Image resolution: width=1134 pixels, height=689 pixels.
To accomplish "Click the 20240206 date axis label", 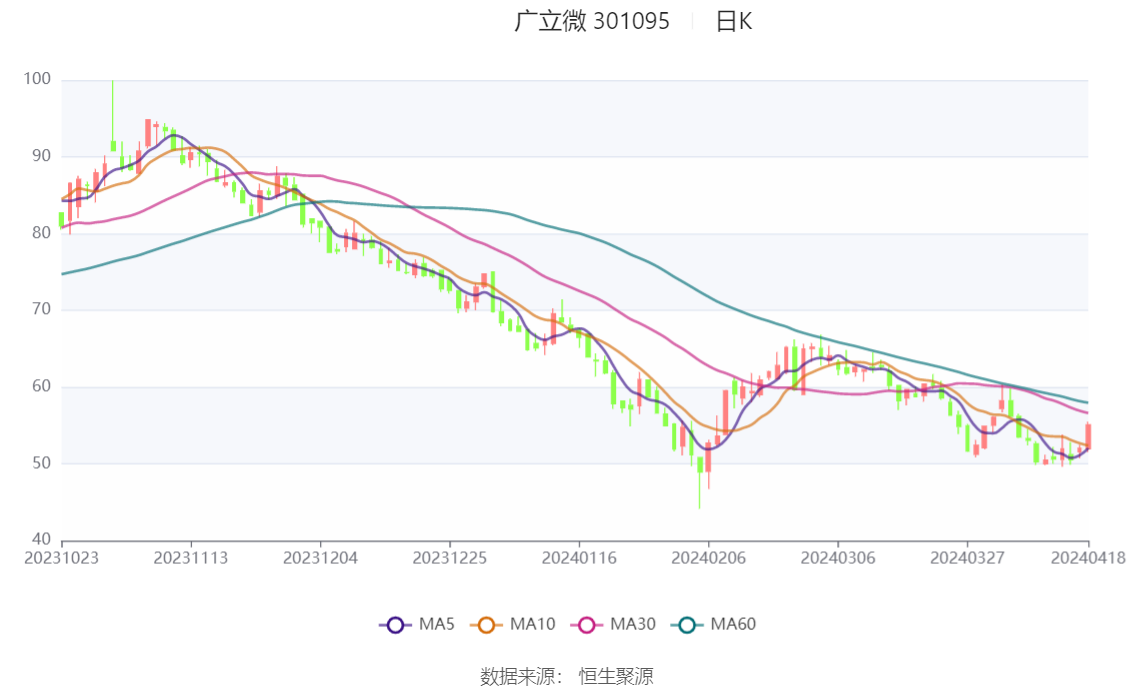I will (709, 558).
